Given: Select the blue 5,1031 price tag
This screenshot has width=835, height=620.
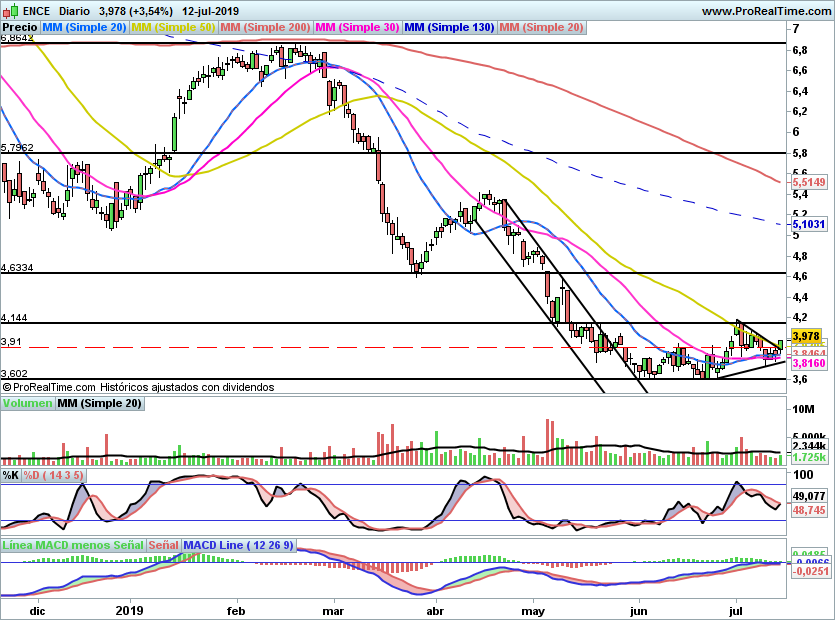Looking at the screenshot, I should pyautogui.click(x=807, y=225).
